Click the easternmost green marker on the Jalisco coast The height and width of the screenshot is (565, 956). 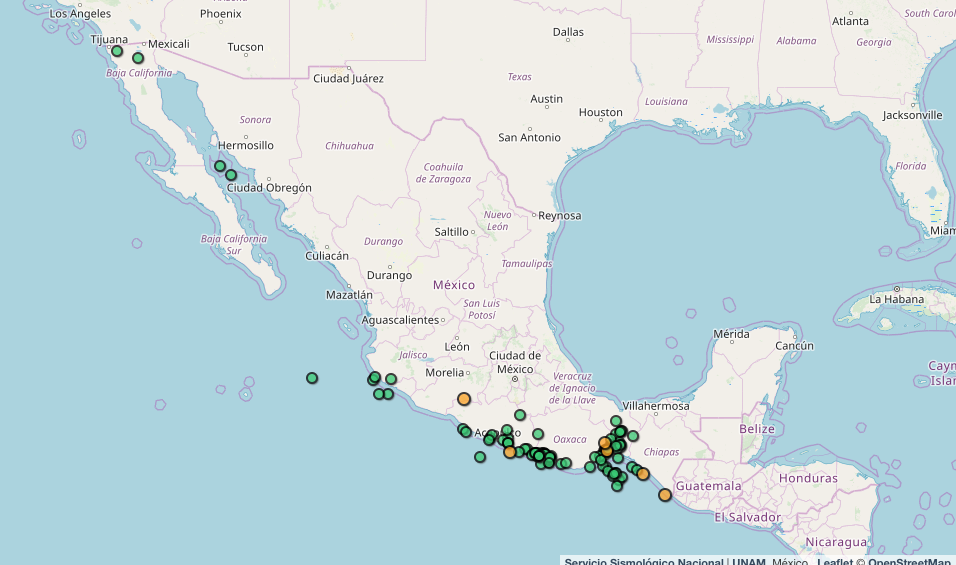[x=391, y=379]
